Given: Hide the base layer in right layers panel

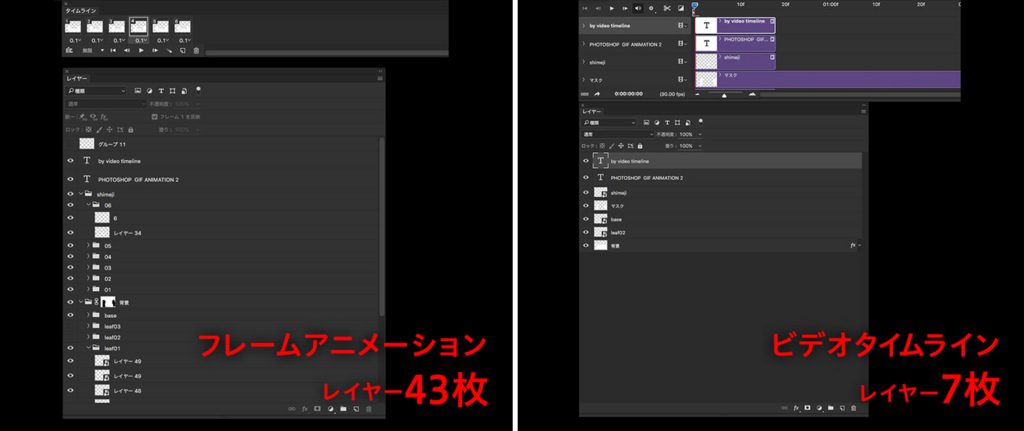Looking at the screenshot, I should [x=586, y=219].
